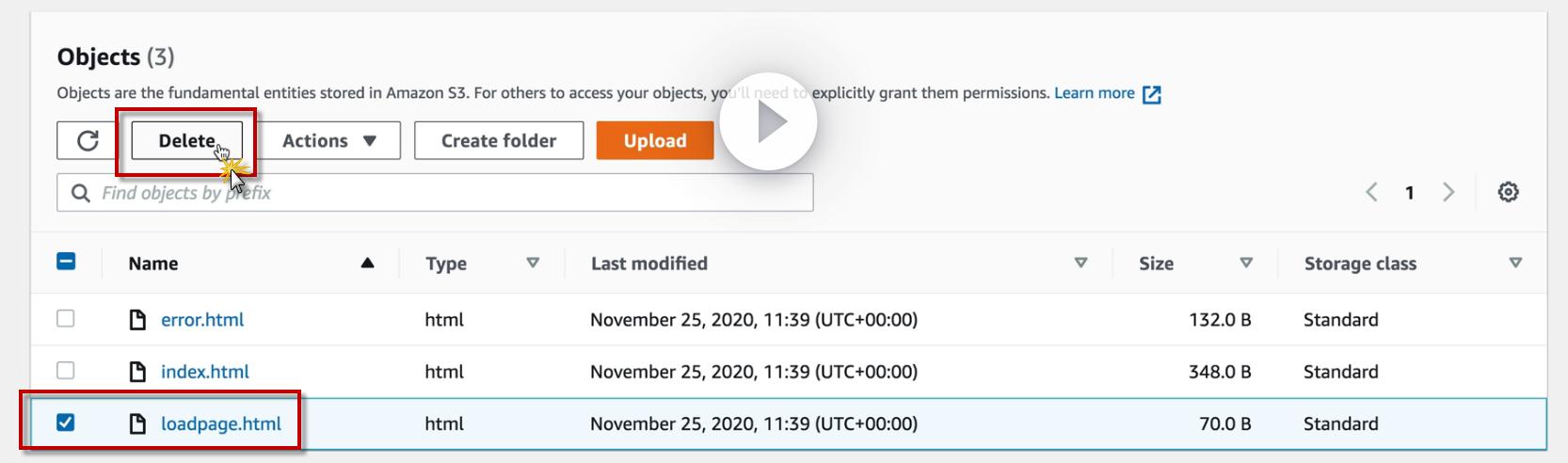Check the index.html checkbox
This screenshot has width=1568, height=463.
[66, 371]
